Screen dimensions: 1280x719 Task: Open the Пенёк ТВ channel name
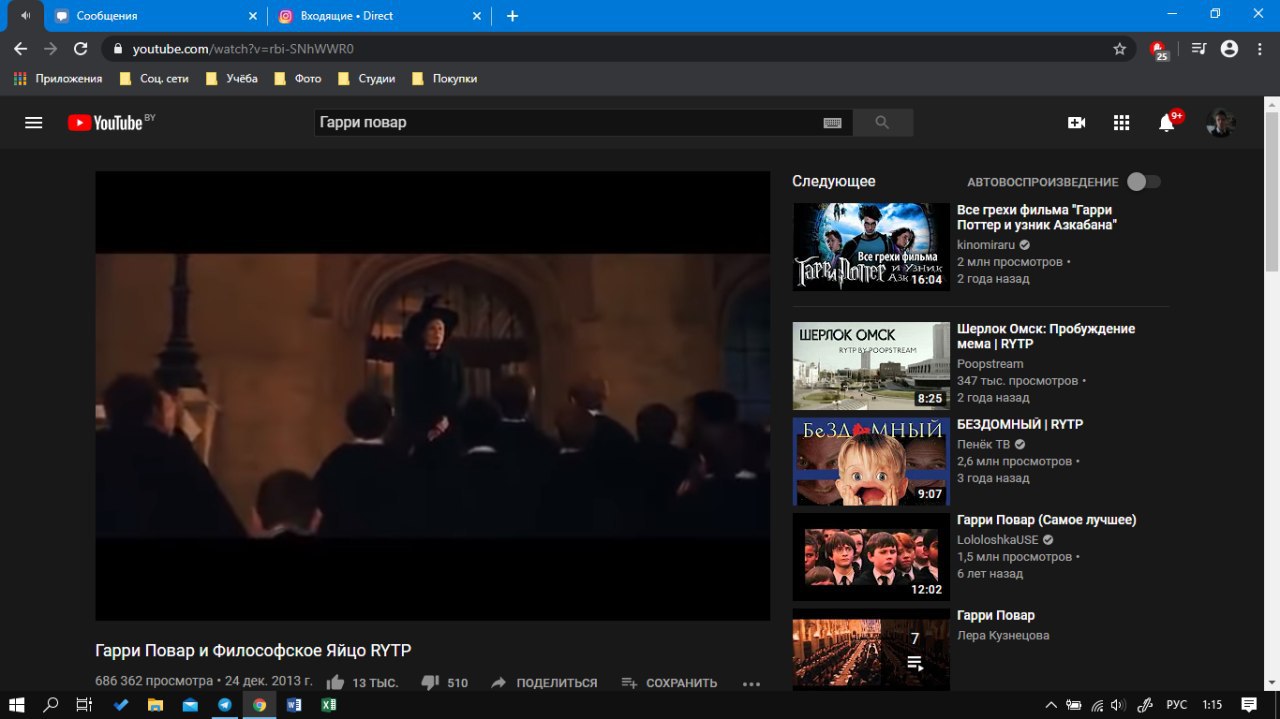point(983,444)
